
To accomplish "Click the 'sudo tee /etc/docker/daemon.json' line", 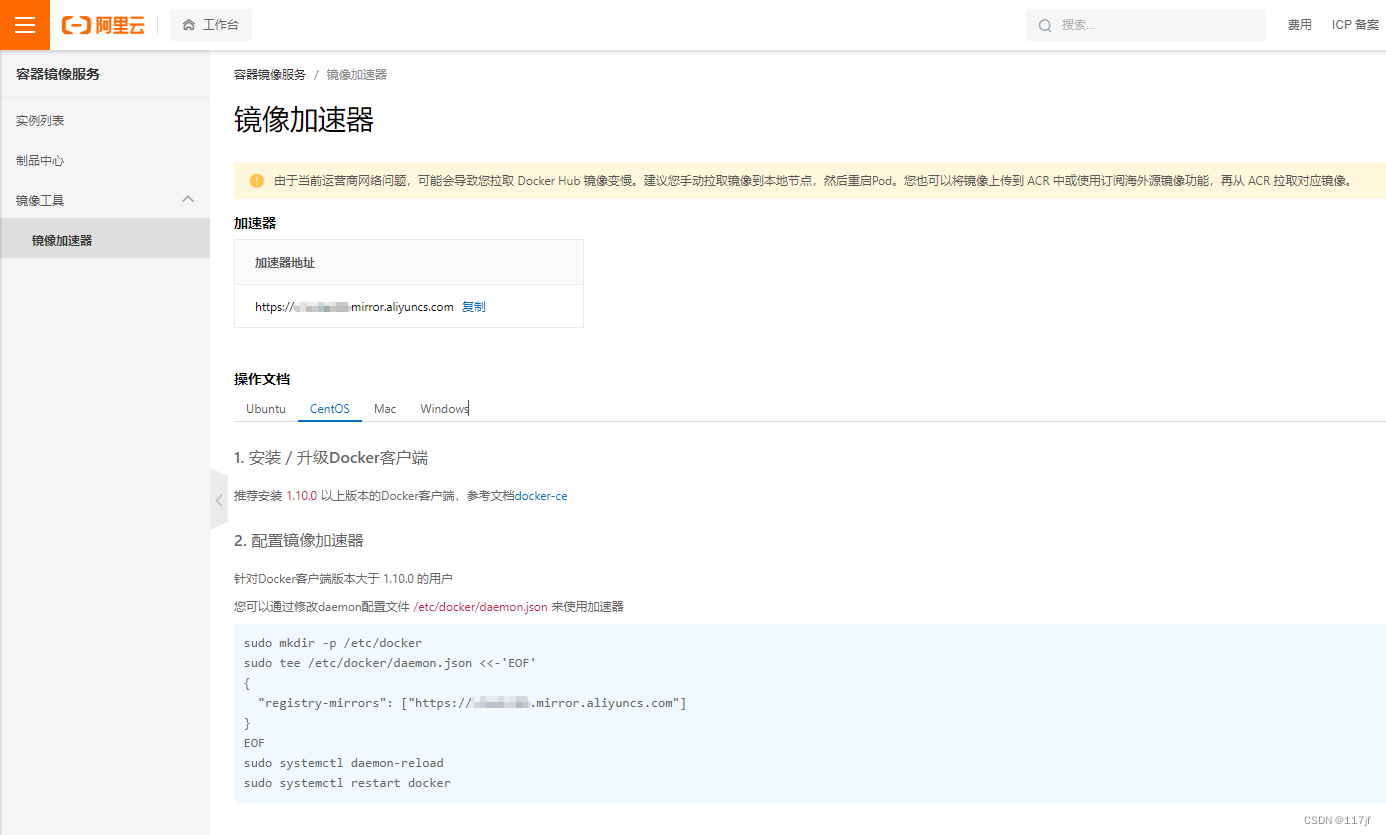I will tap(391, 663).
